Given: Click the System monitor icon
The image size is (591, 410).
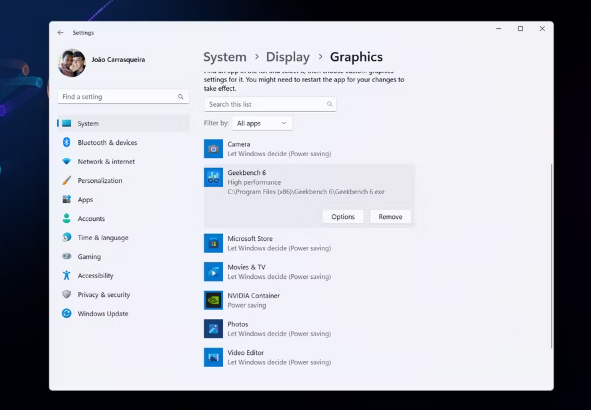Looking at the screenshot, I should pyautogui.click(x=67, y=123).
